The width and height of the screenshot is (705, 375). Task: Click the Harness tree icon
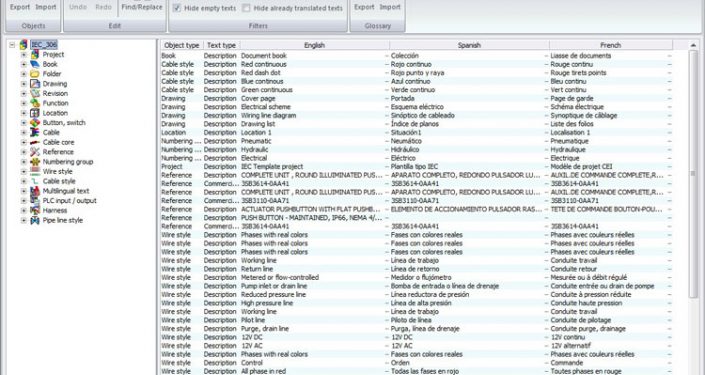click(x=35, y=210)
